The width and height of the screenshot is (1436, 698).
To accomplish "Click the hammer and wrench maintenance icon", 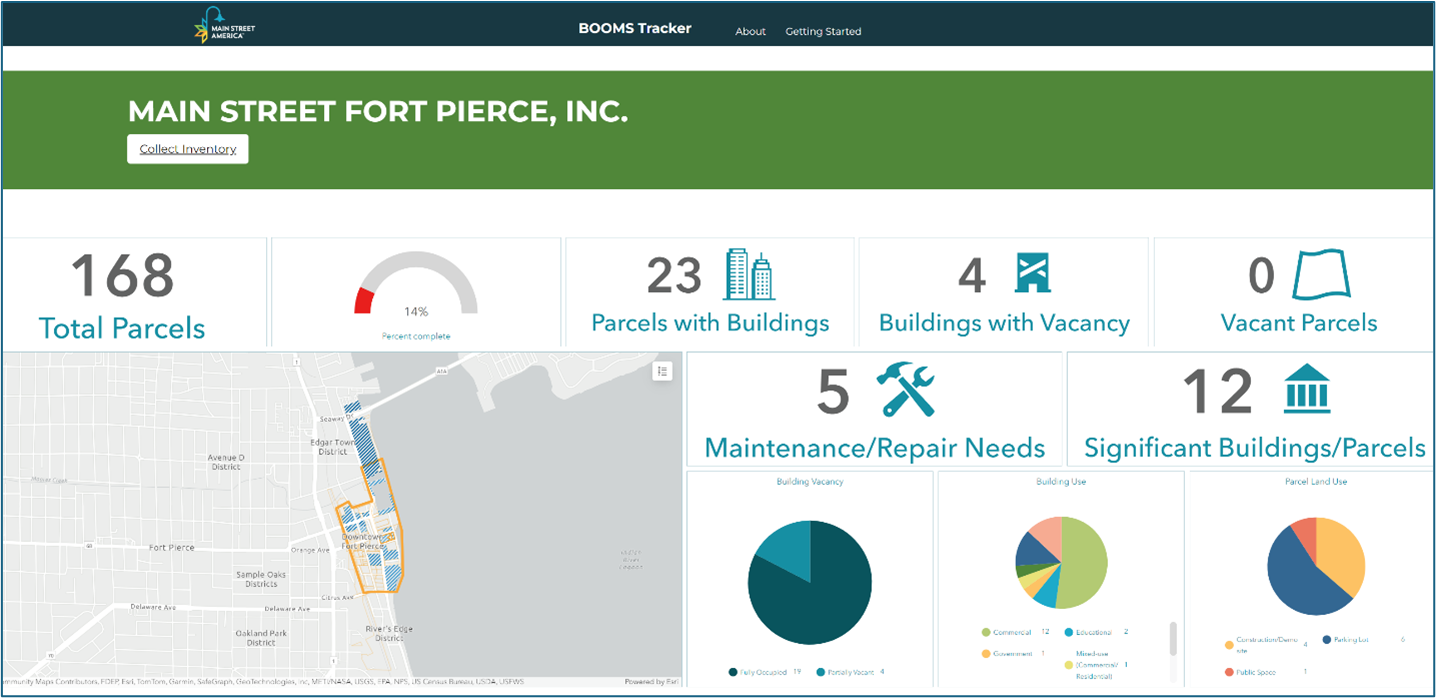I will point(905,389).
